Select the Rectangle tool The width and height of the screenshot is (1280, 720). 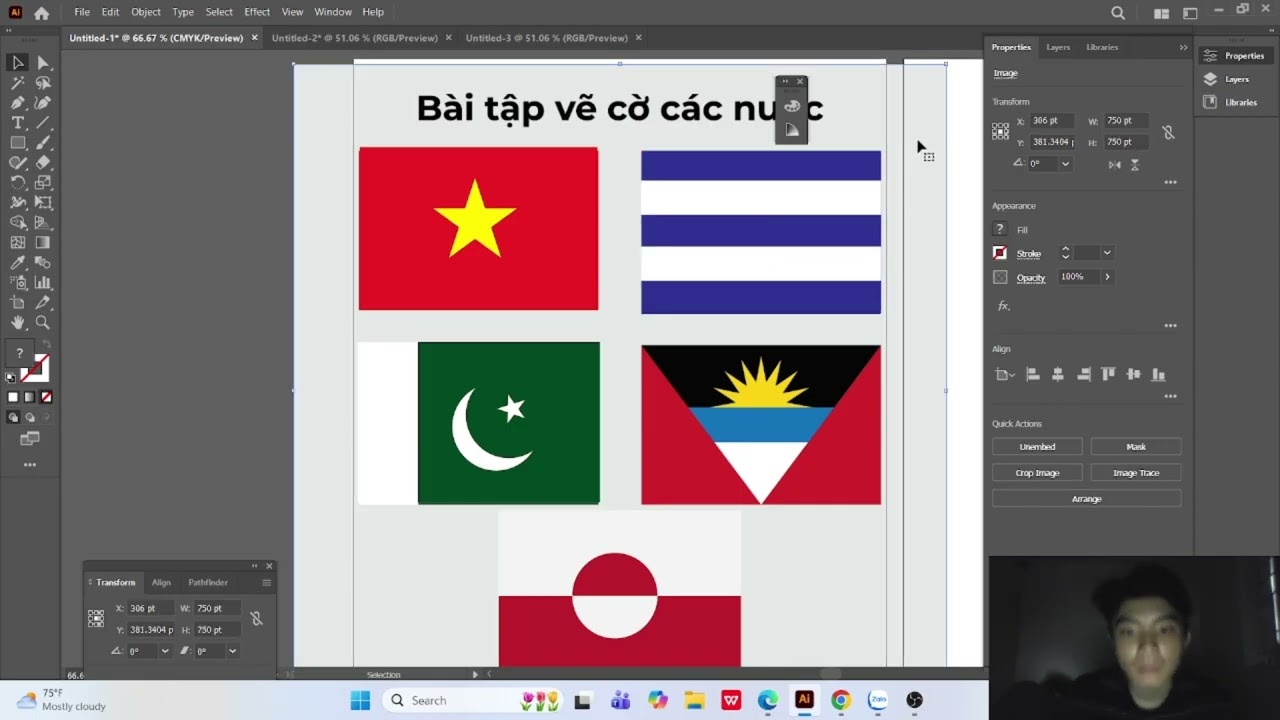pos(18,143)
